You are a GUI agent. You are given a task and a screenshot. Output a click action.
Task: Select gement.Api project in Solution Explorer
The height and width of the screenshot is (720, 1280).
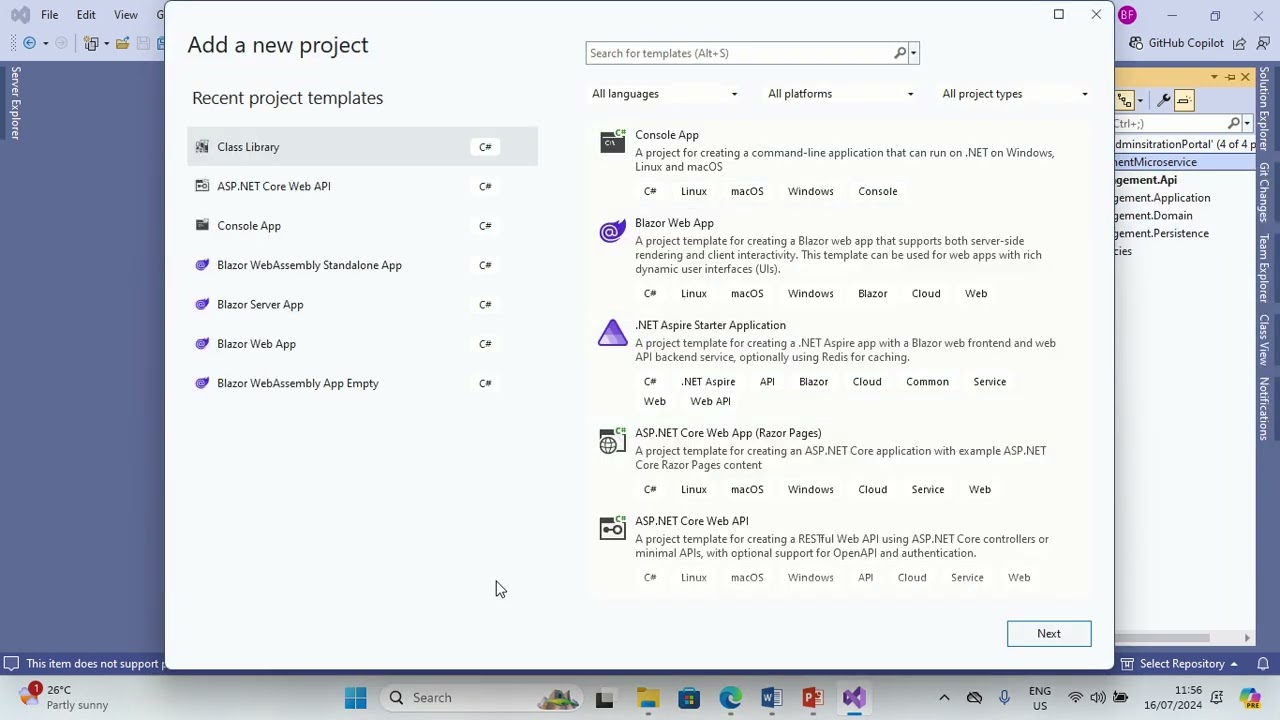pyautogui.click(x=1146, y=180)
